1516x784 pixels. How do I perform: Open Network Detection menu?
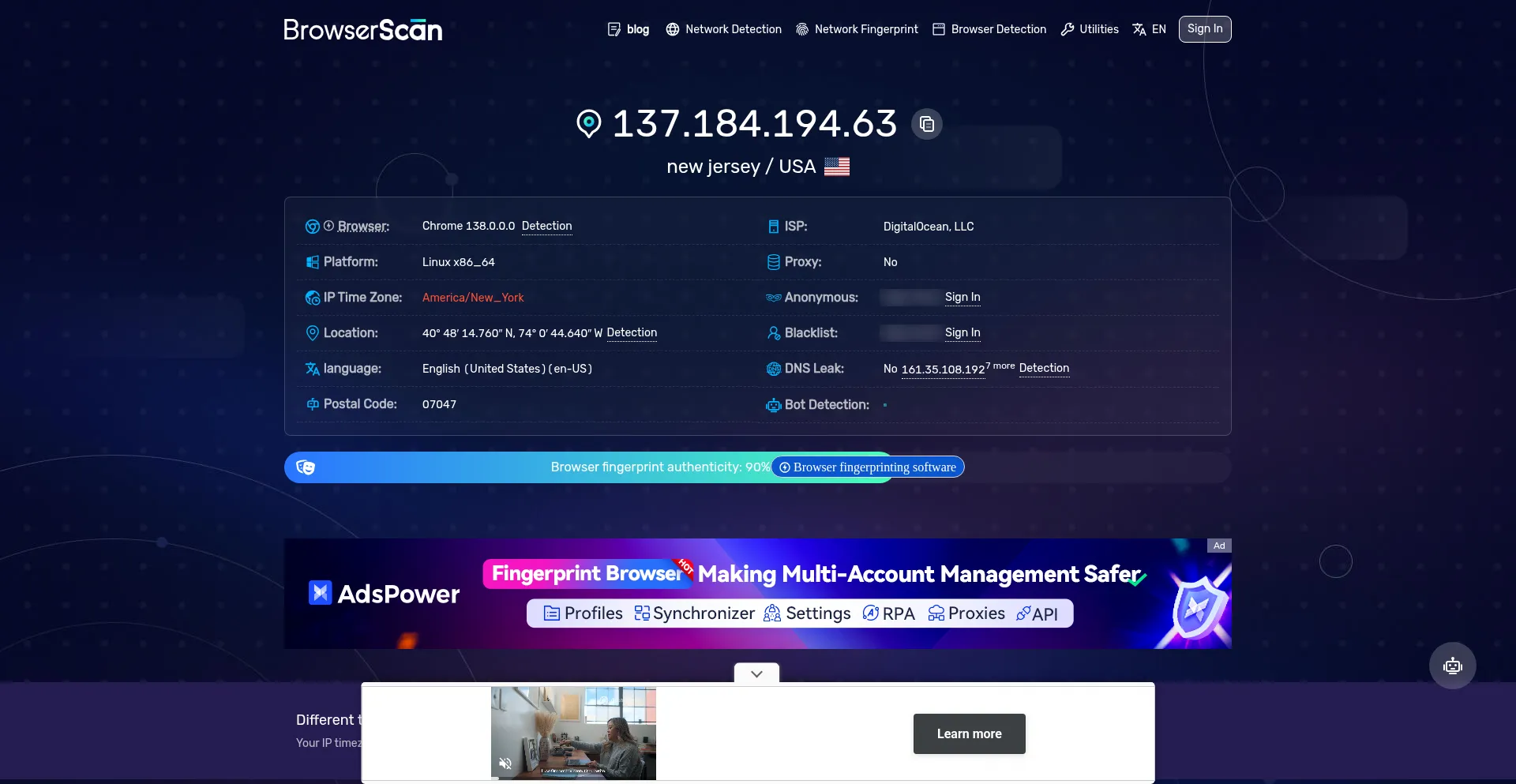(x=724, y=29)
